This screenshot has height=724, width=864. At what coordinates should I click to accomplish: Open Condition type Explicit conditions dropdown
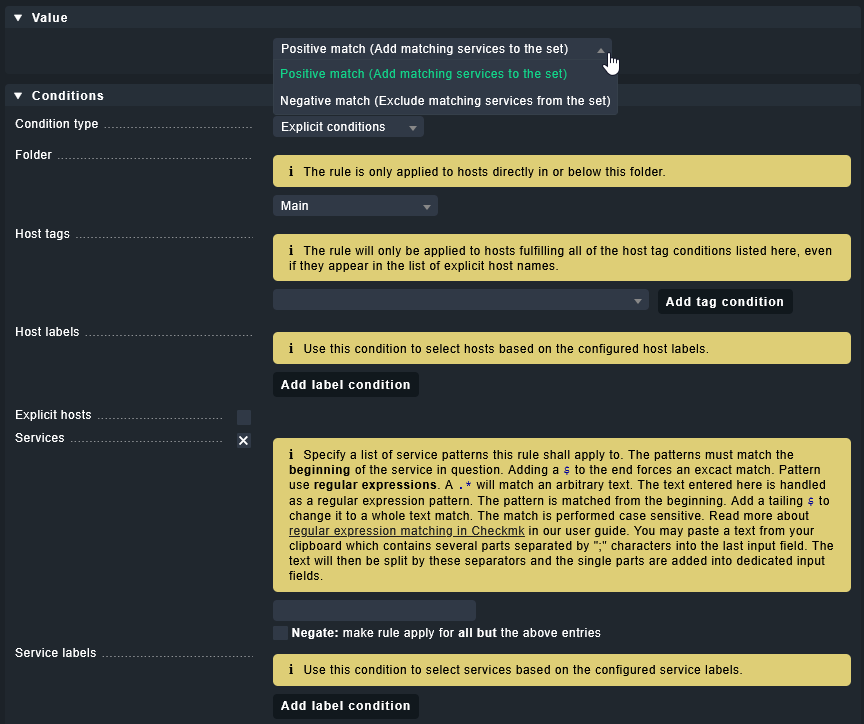pyautogui.click(x=348, y=127)
